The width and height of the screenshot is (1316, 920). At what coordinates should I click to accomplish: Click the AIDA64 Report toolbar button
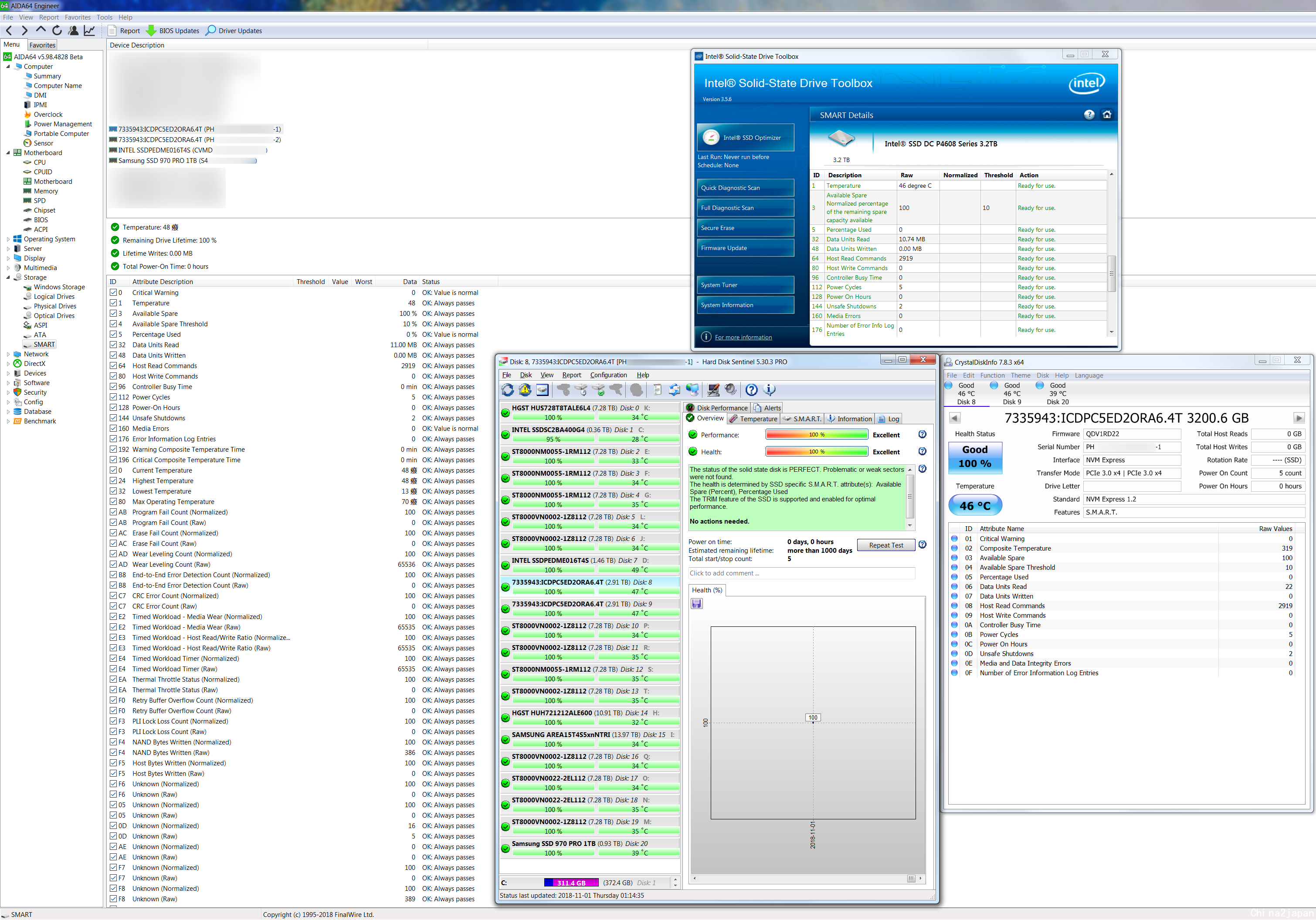pos(124,30)
